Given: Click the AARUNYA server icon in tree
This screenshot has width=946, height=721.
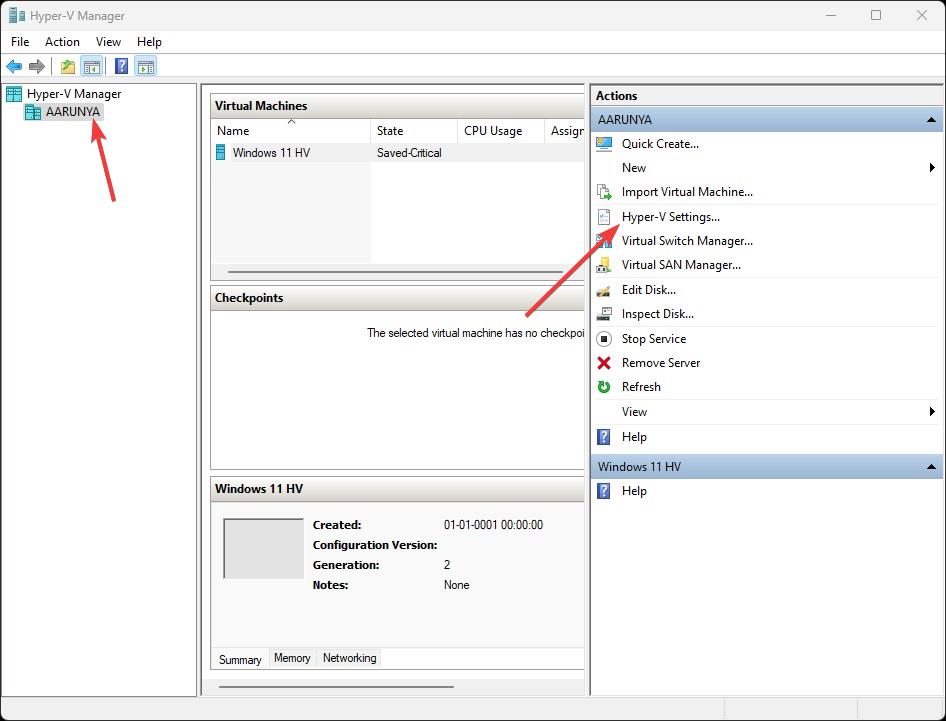Looking at the screenshot, I should (33, 112).
